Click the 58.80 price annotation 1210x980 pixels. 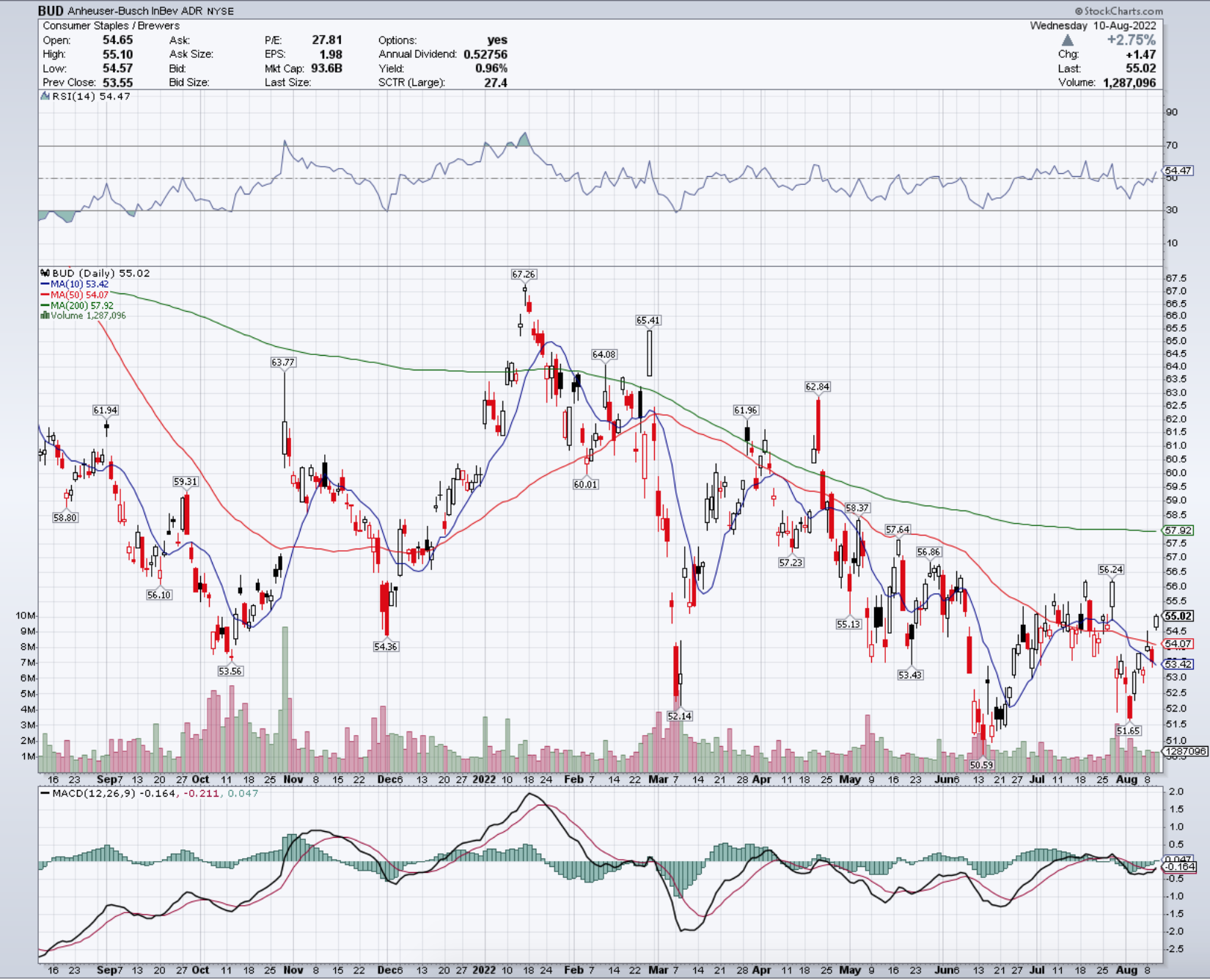pyautogui.click(x=65, y=517)
